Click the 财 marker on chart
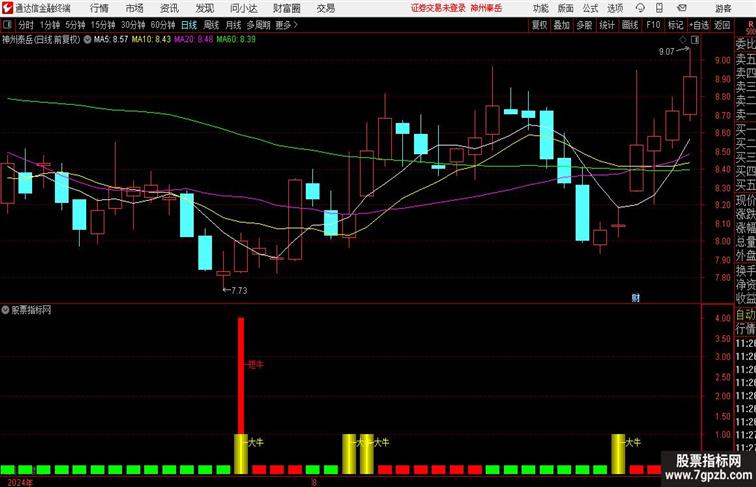 point(635,298)
